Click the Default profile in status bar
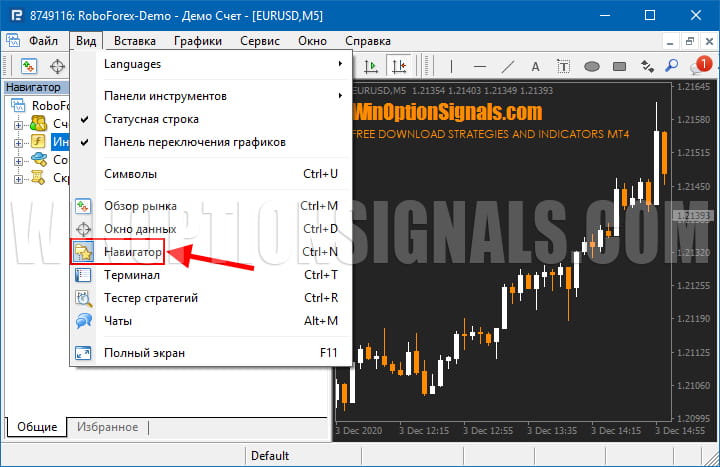This screenshot has height=467, width=720. click(270, 455)
